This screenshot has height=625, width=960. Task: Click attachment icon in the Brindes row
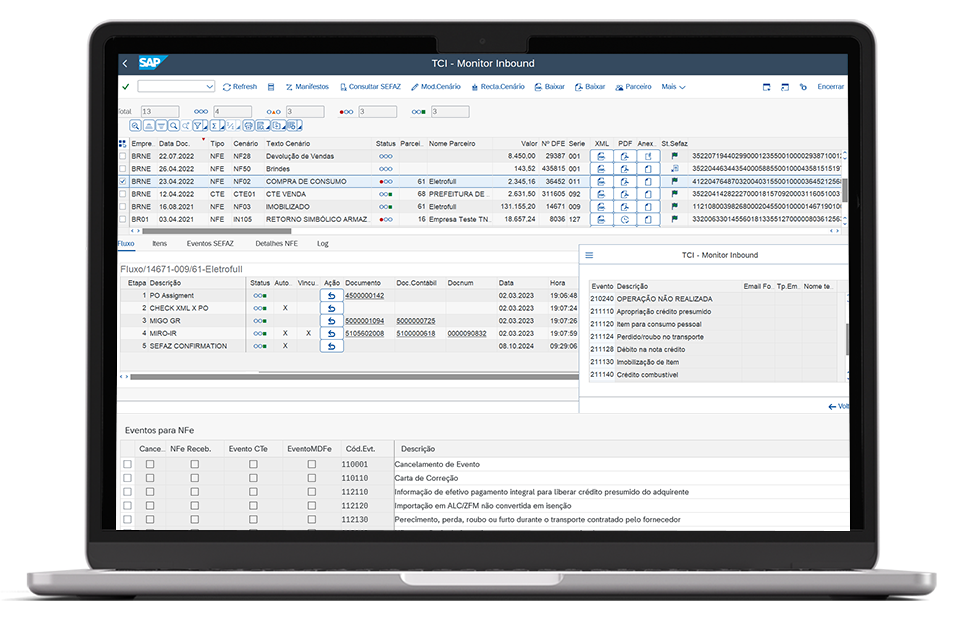click(648, 169)
